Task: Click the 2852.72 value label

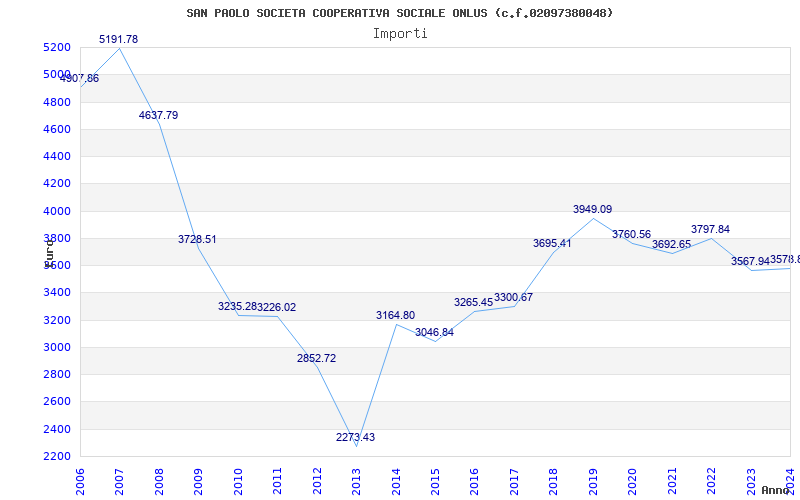Action: pyautogui.click(x=317, y=358)
